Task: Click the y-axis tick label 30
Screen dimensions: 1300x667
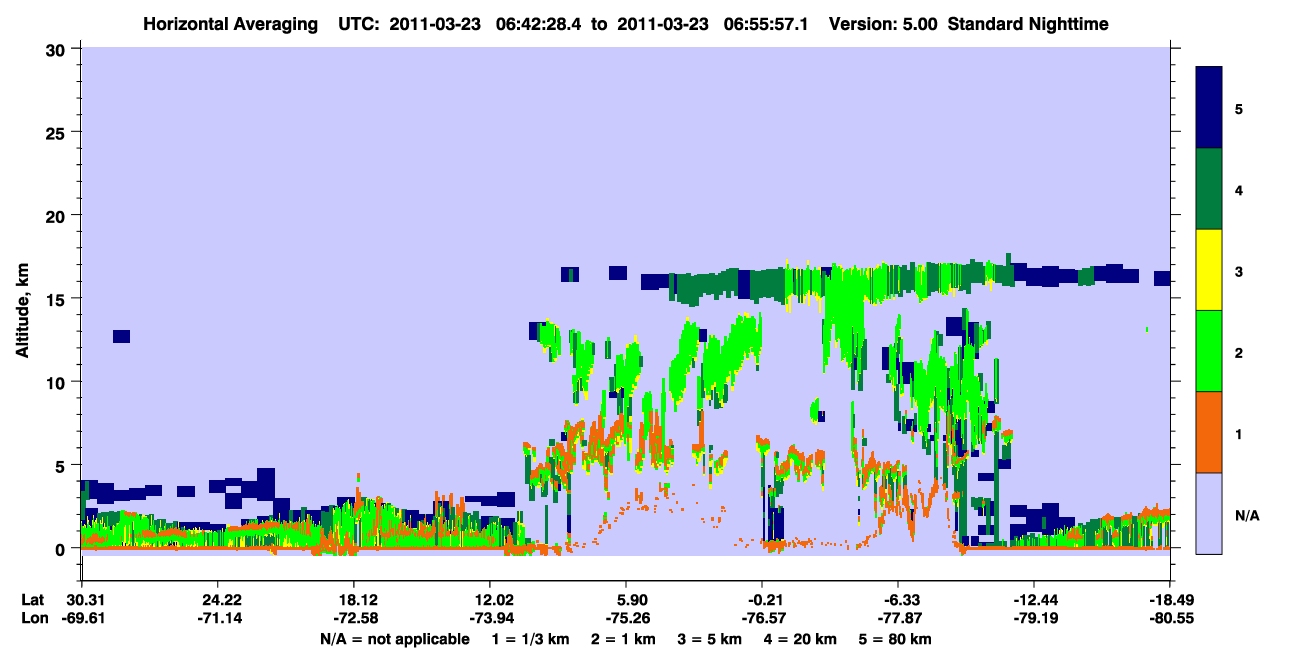Action: 58,49
